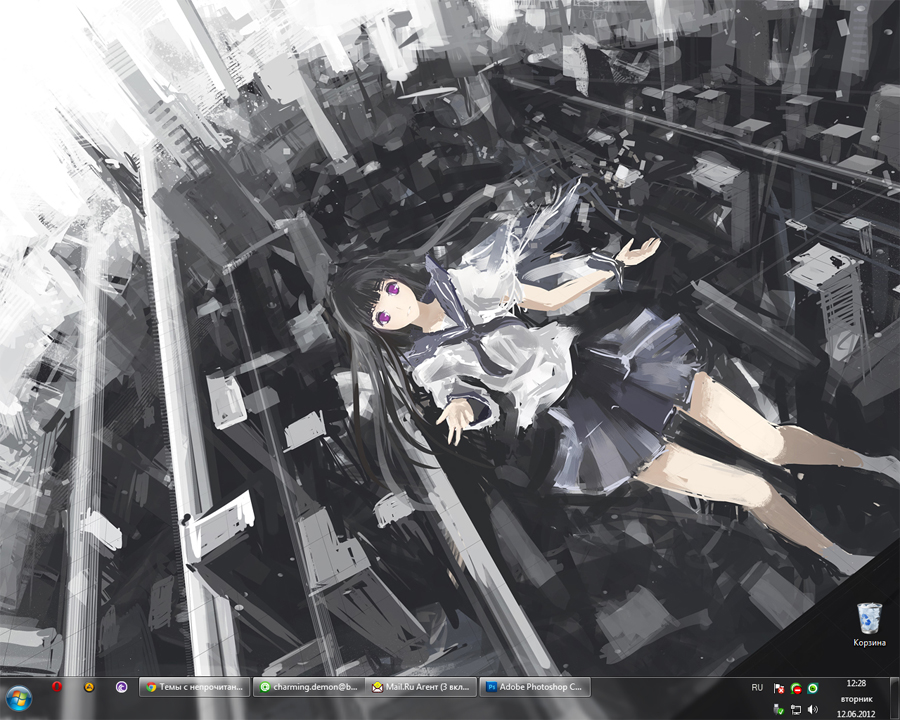Switch to the Adobe Photoshop window
Screen dimensions: 900x720
pyautogui.click(x=535, y=687)
